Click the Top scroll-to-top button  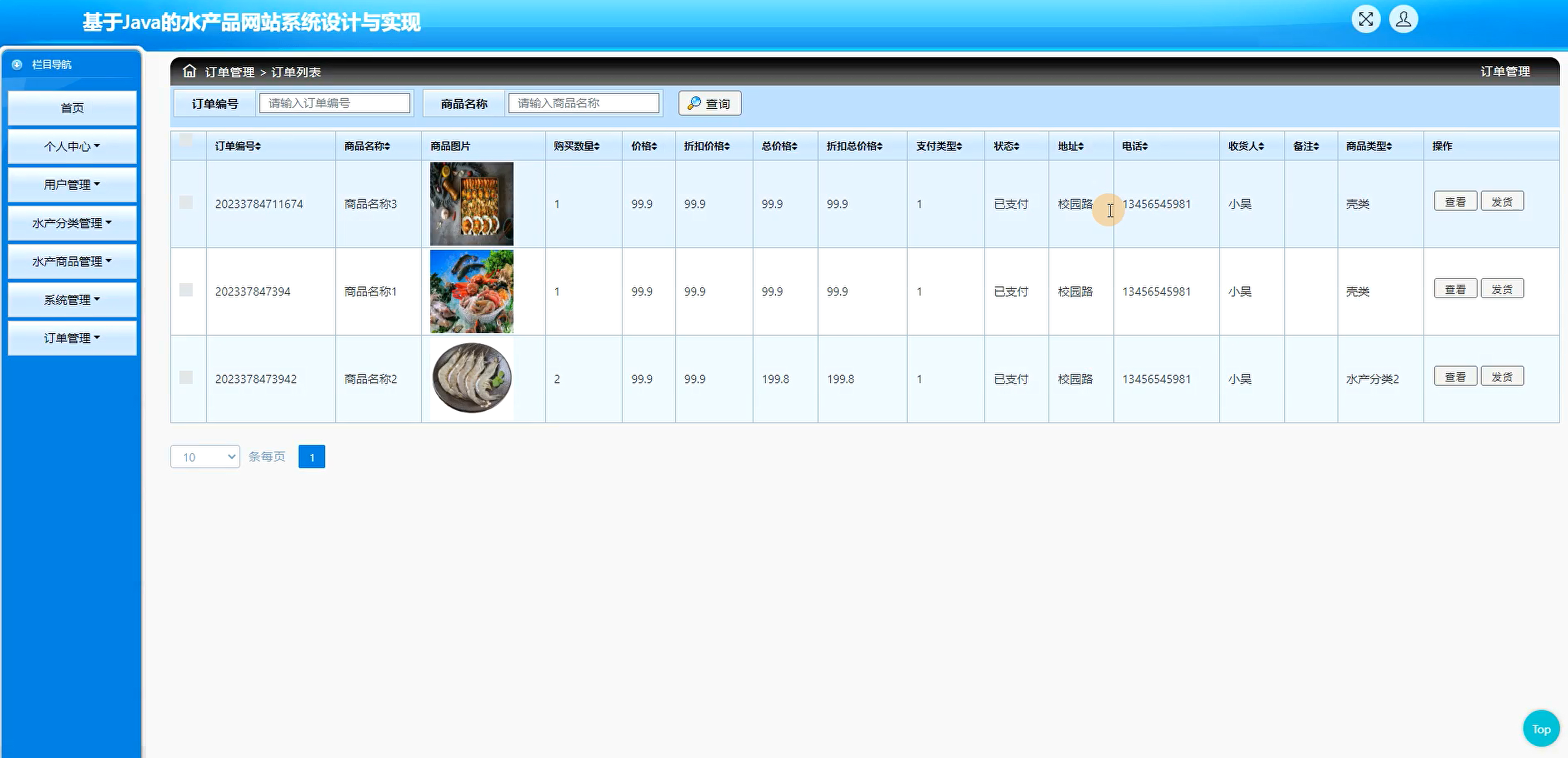tap(1541, 728)
